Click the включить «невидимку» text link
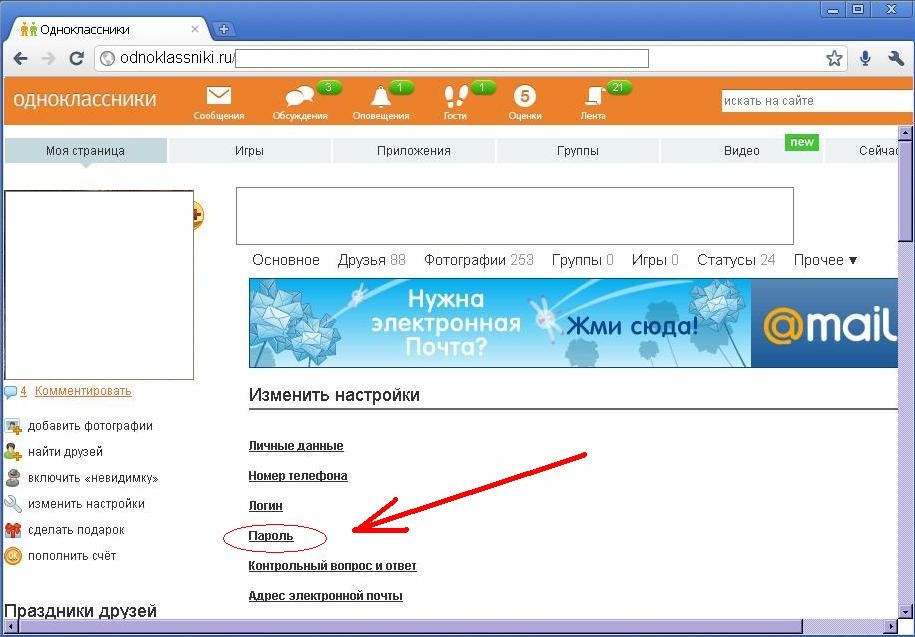Screen dimensions: 915x637 tap(93, 478)
